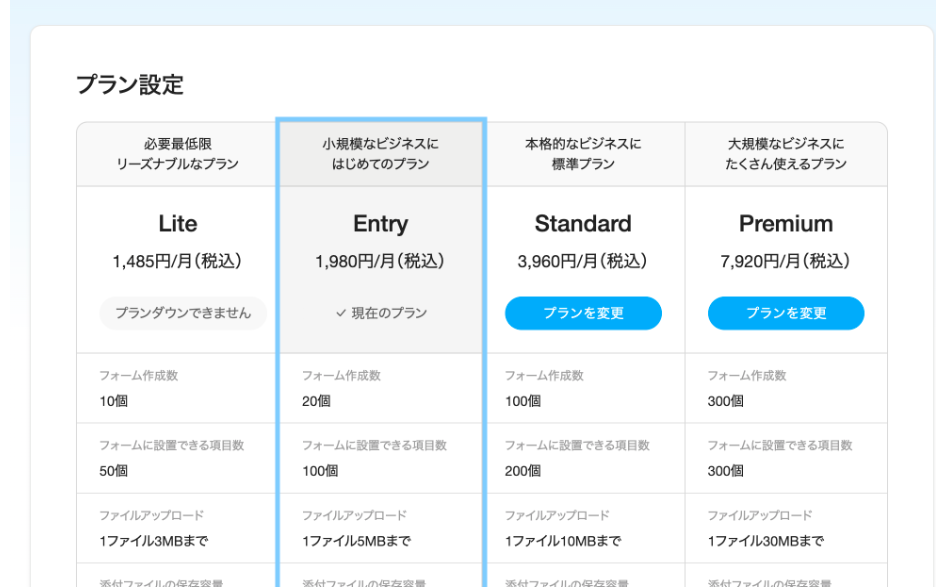The height and width of the screenshot is (587, 936).
Task: Click Standard plan's プランを変更 button
Action: pos(583,313)
